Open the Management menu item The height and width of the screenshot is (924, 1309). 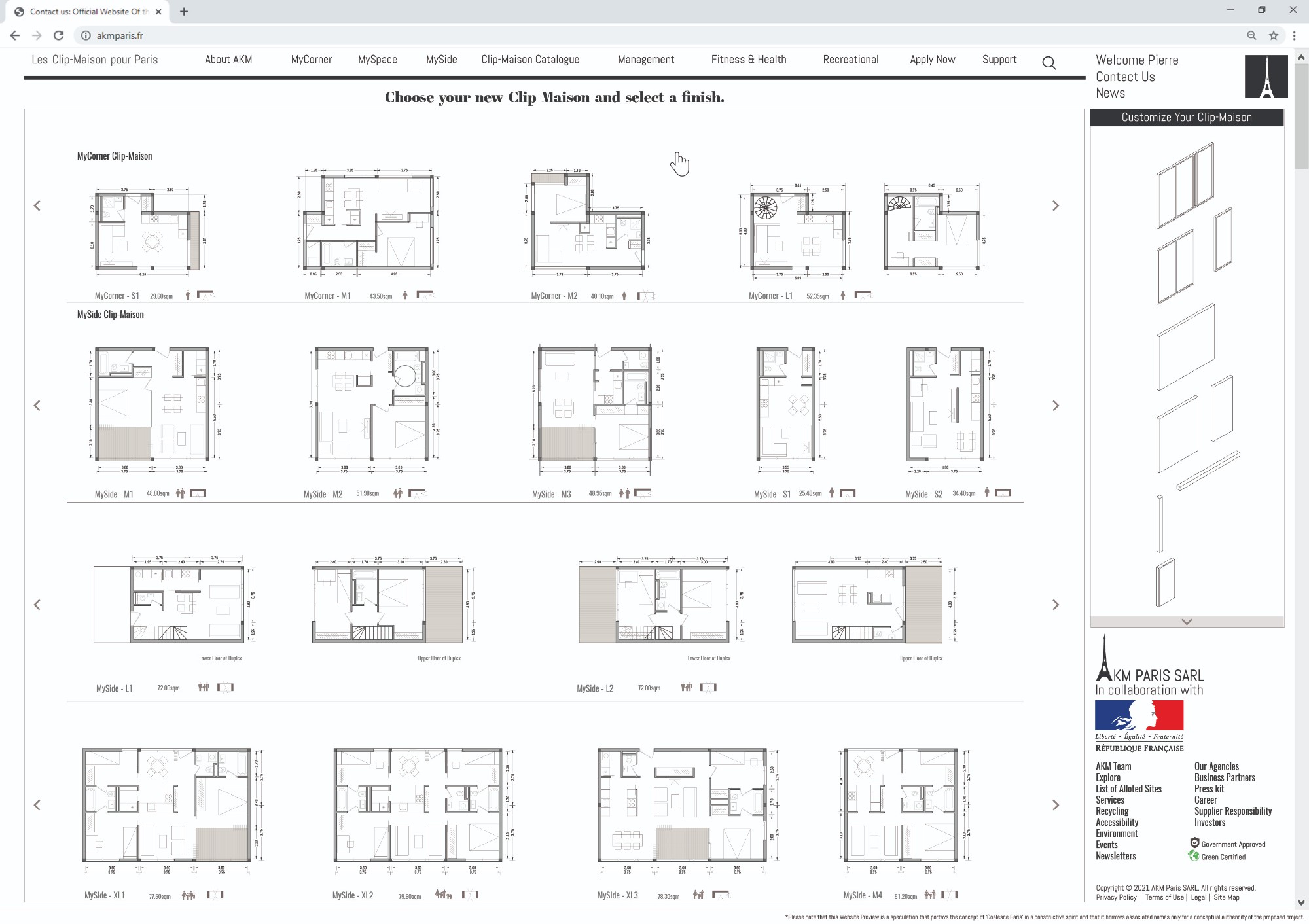pos(646,60)
